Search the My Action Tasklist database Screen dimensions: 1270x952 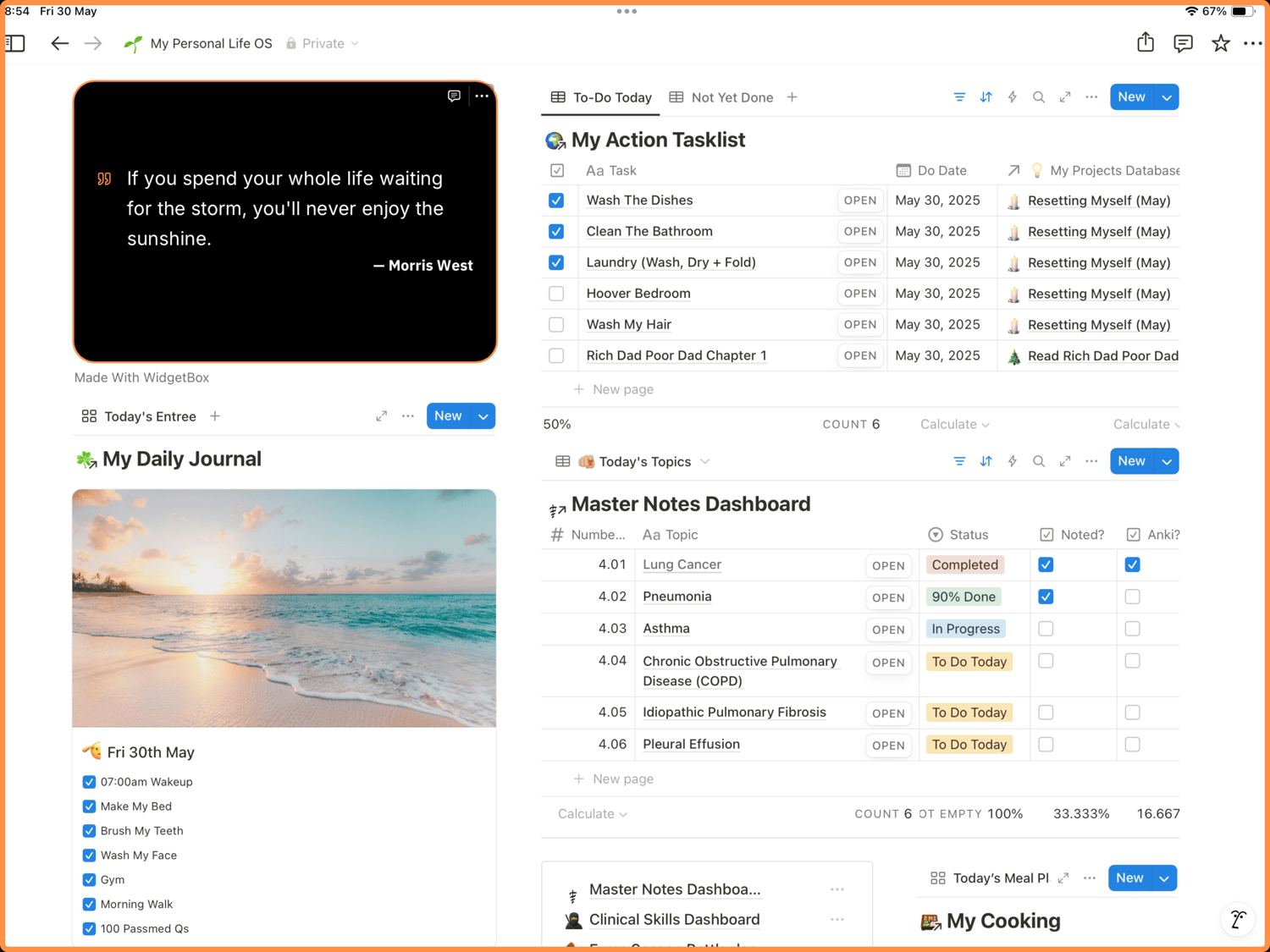tap(1038, 97)
